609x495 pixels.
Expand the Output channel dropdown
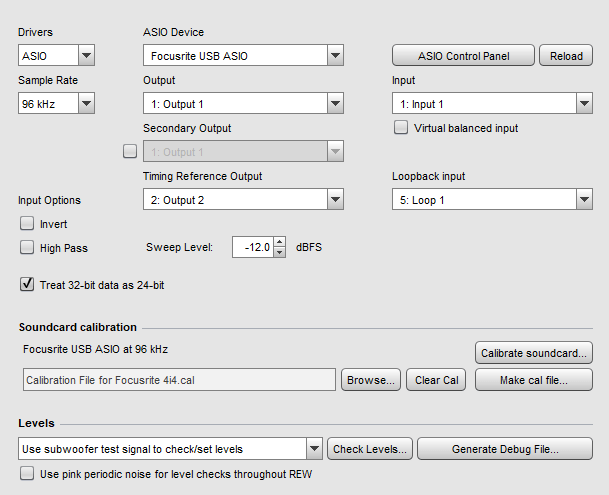pyautogui.click(x=243, y=103)
